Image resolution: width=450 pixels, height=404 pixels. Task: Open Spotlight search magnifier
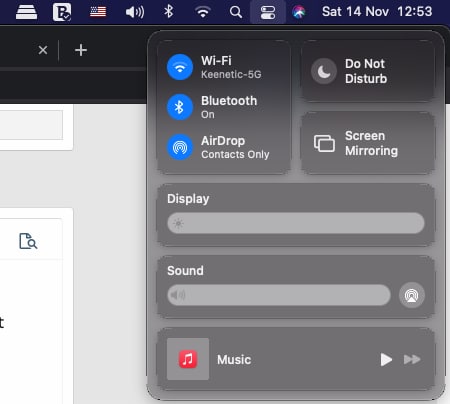coord(236,12)
